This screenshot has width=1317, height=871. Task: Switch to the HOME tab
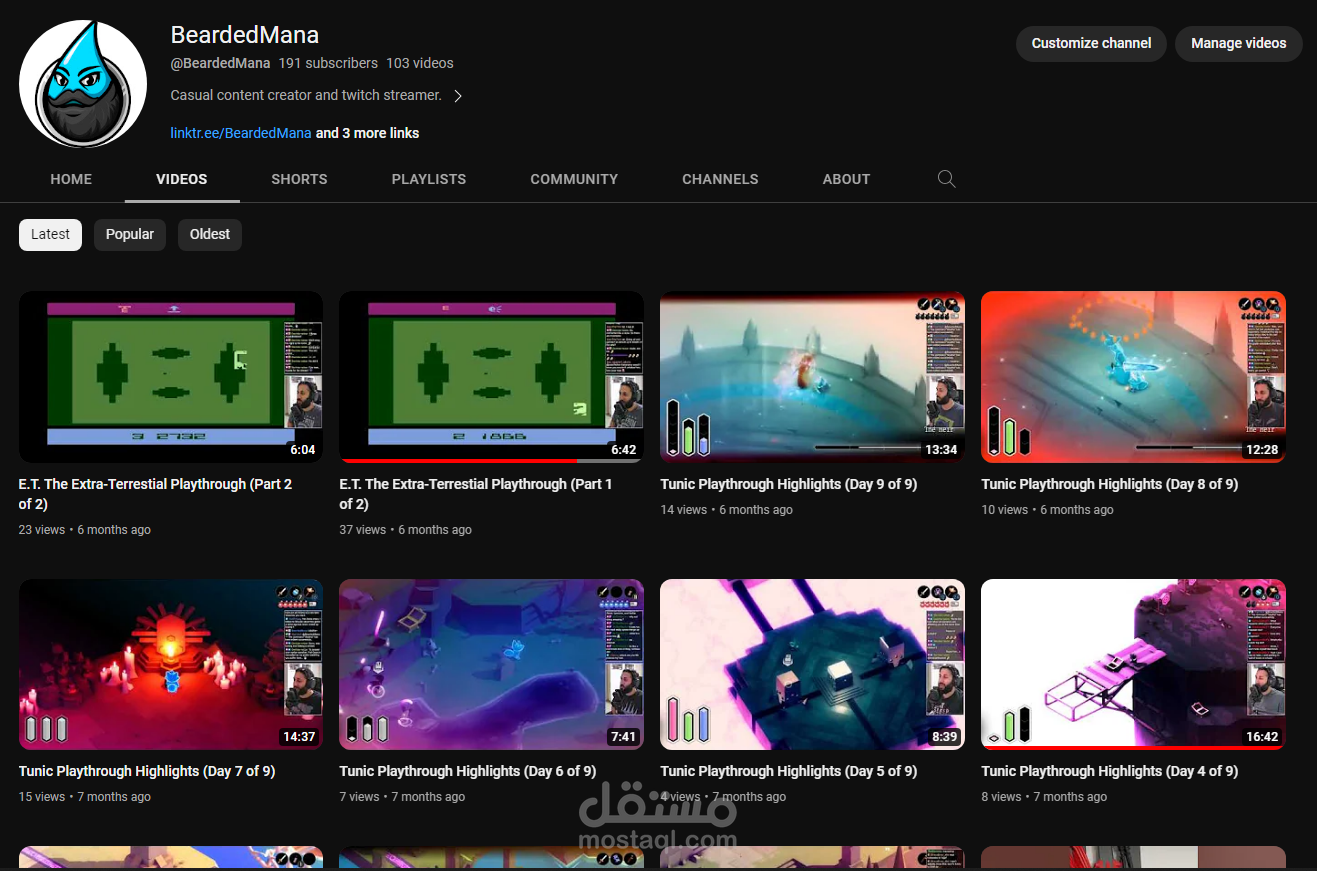pyautogui.click(x=71, y=179)
